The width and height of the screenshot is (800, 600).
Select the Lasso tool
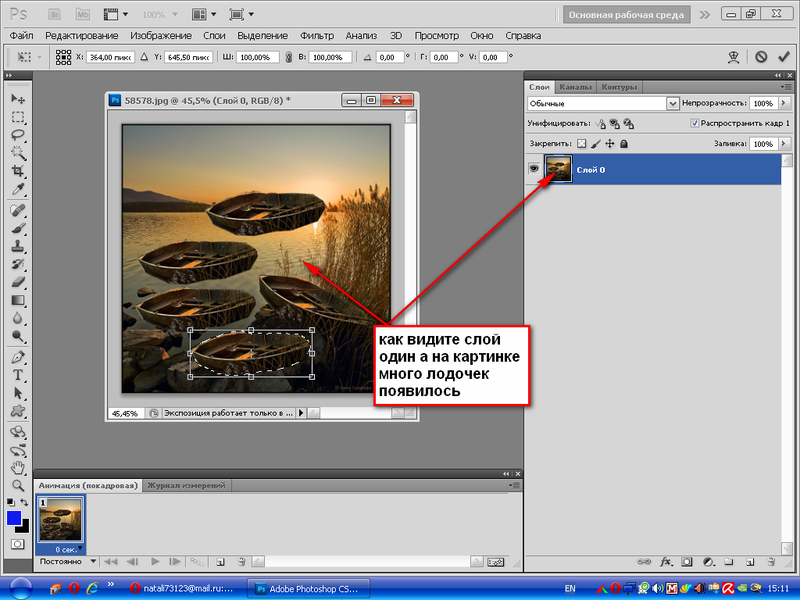(18, 135)
